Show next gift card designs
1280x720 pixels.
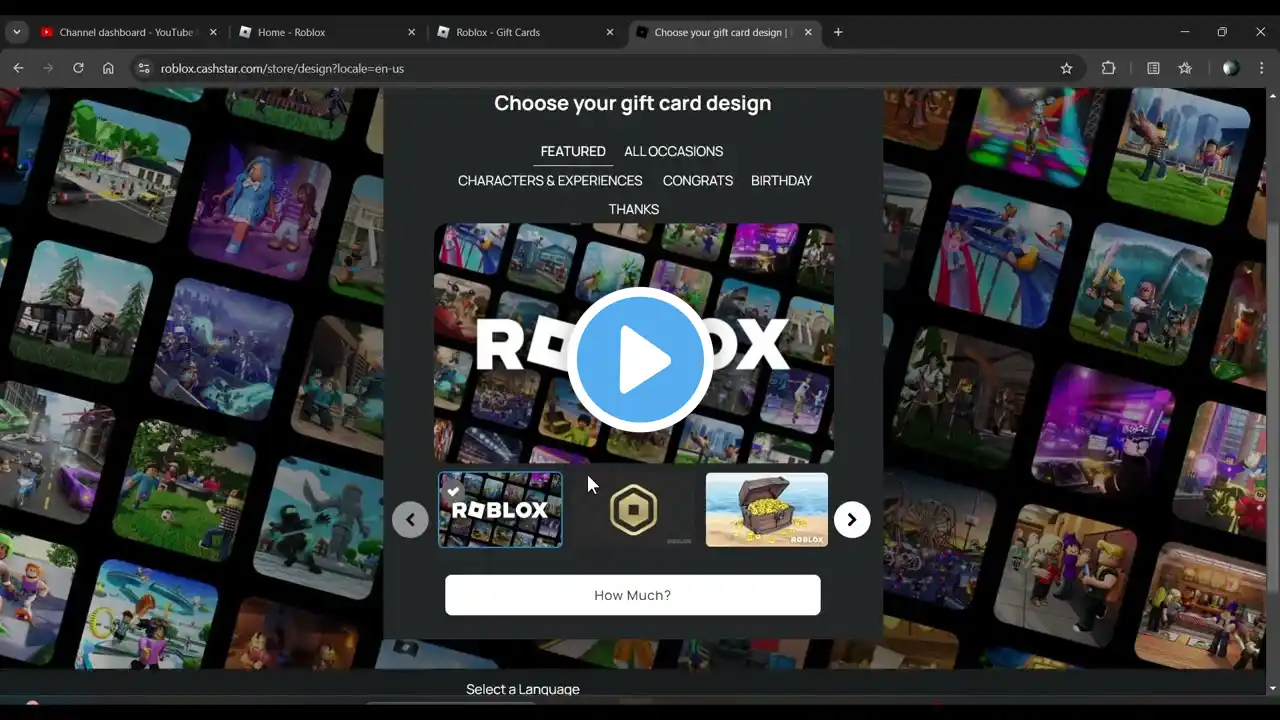(x=852, y=519)
